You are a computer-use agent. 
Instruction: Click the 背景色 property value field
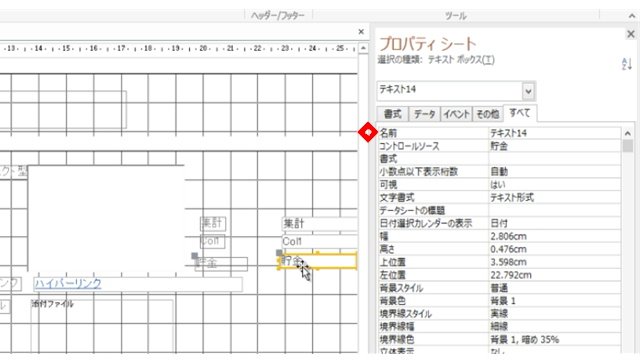point(555,301)
